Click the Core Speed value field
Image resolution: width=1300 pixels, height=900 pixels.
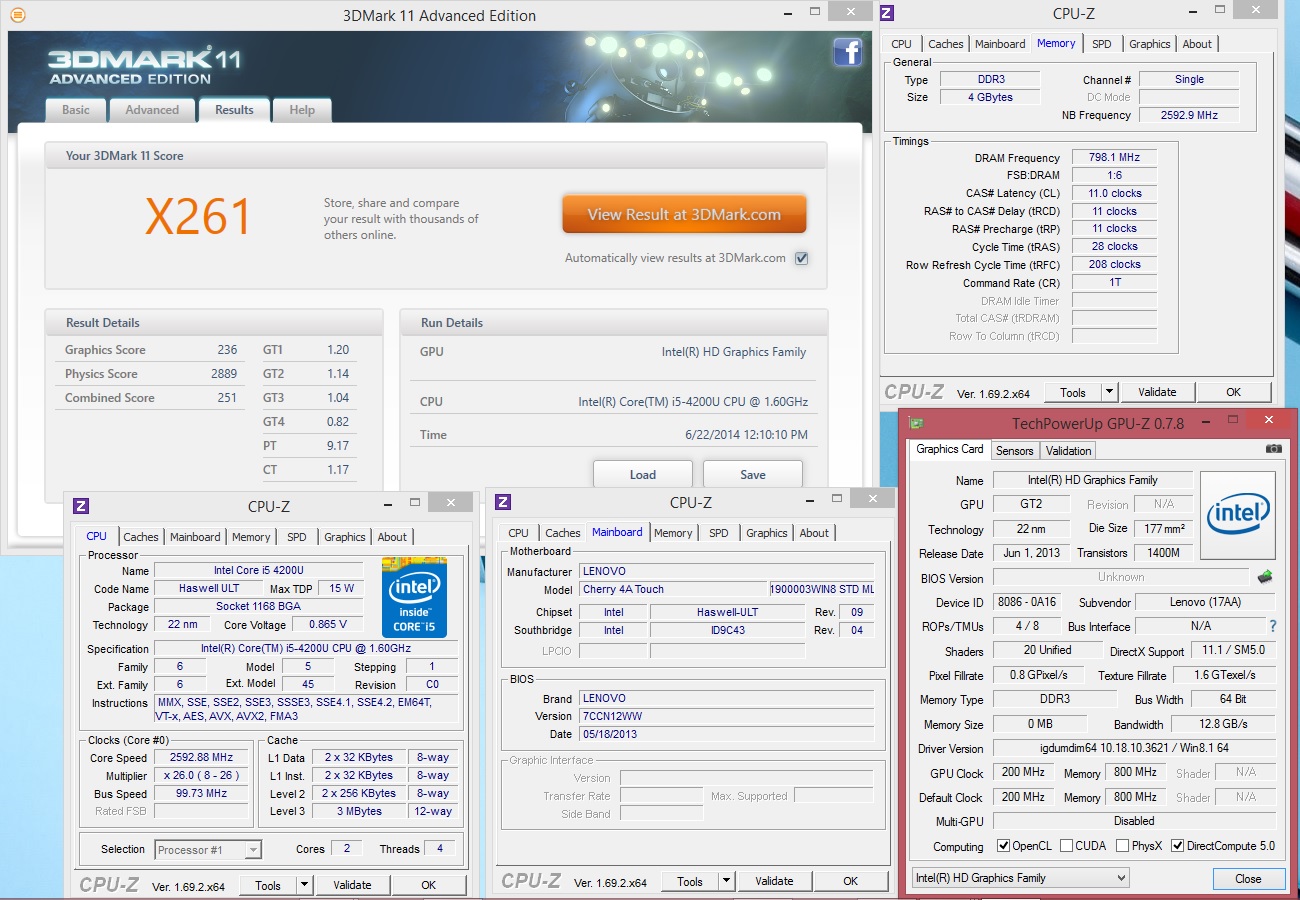pyautogui.click(x=201, y=757)
